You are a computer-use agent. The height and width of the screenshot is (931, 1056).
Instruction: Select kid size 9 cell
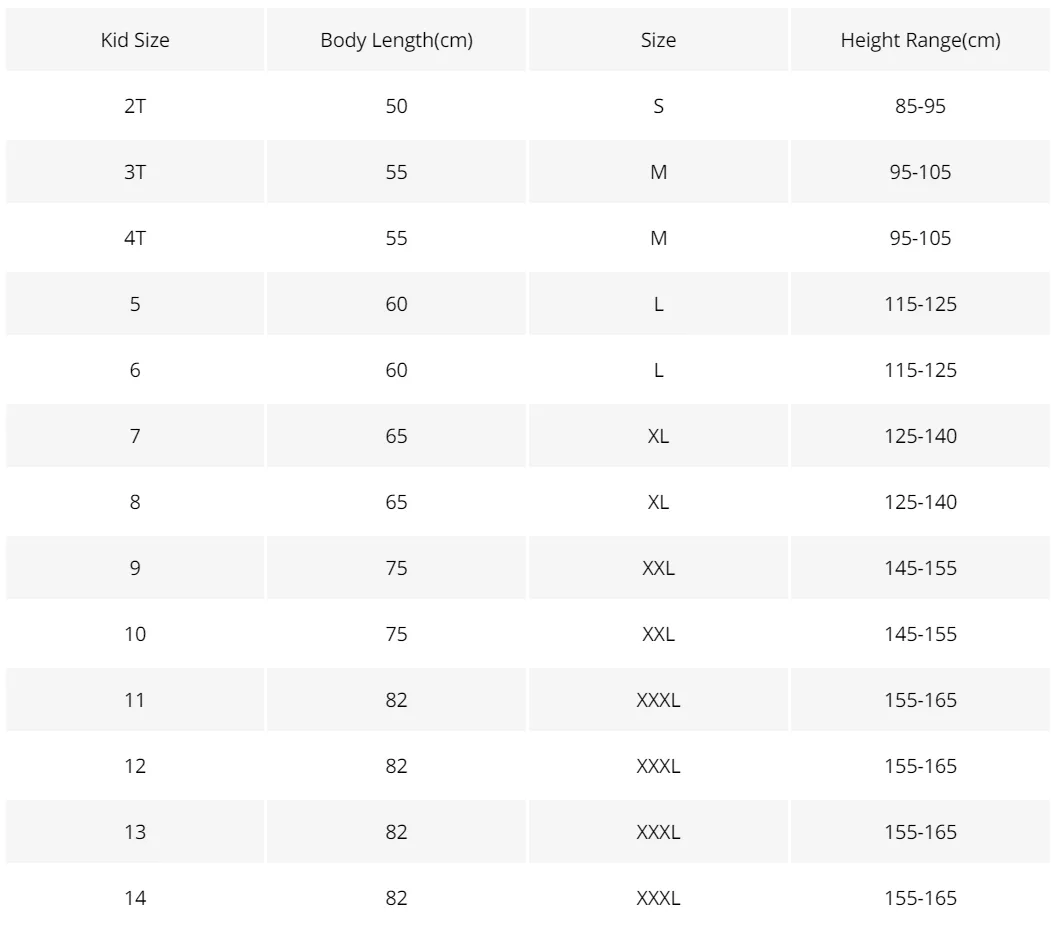click(x=135, y=568)
